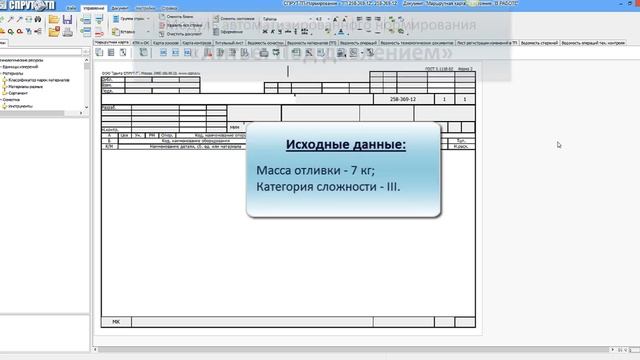
Task: Click the magnifier with red circle icon
Action: click(x=19, y=31)
